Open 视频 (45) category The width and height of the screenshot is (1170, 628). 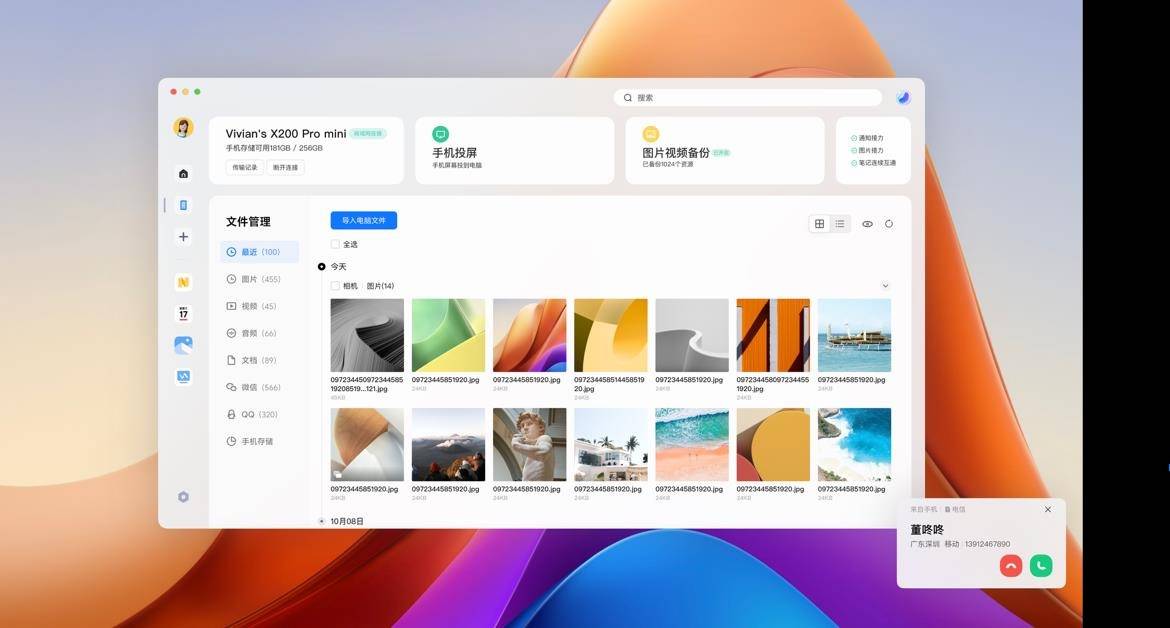point(260,306)
